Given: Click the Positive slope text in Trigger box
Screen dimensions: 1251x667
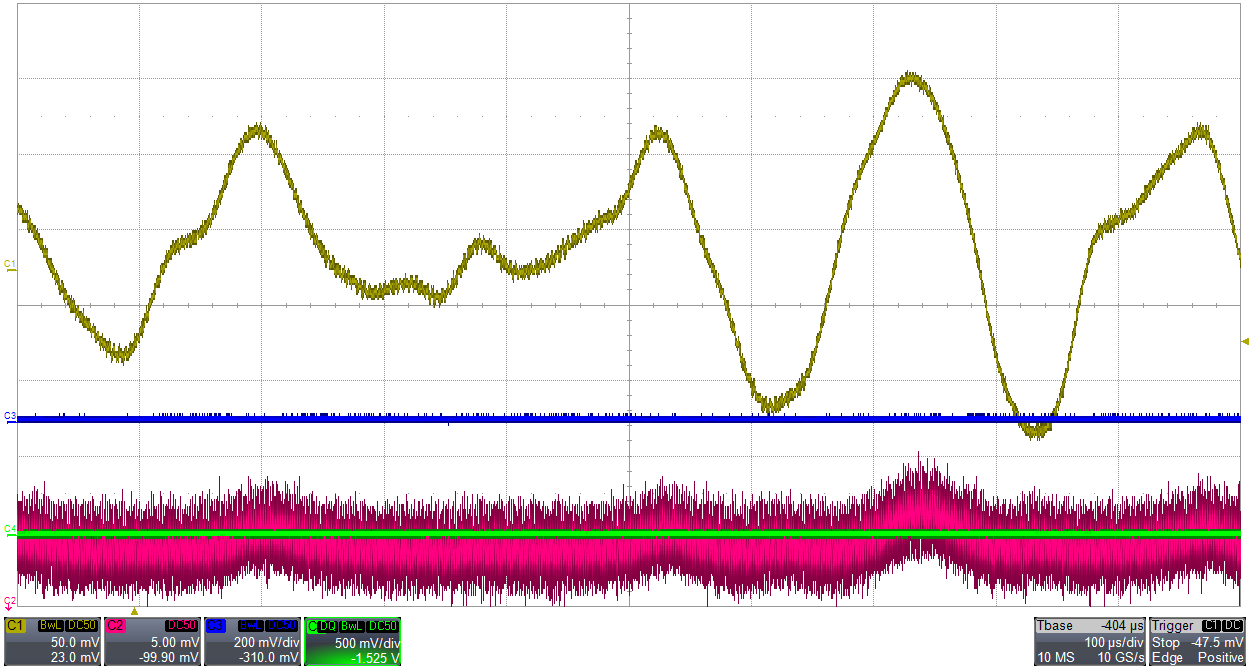Looking at the screenshot, I should point(1220,657).
